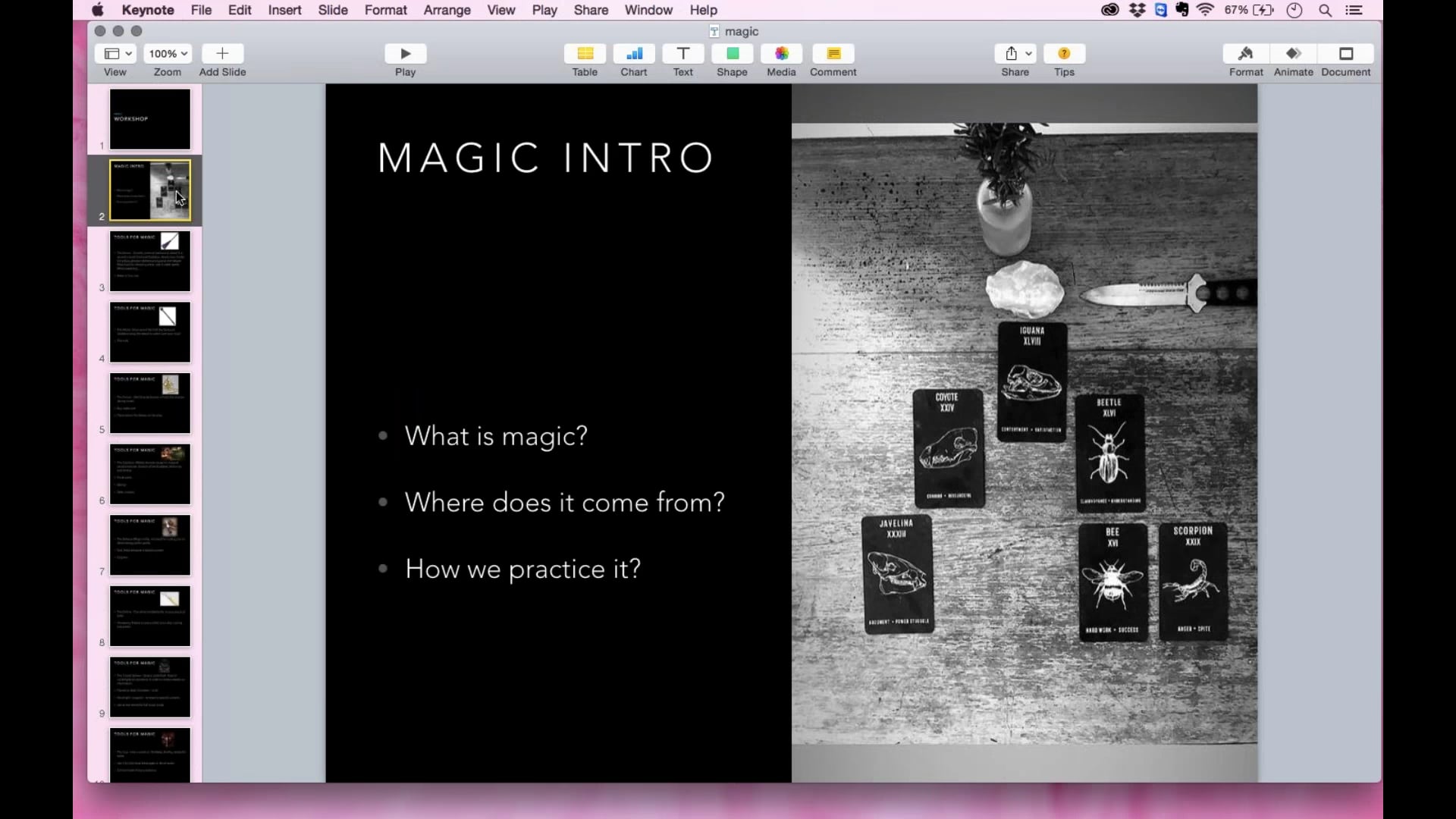
Task: Click the 'What is magic?' bullet
Action: [x=496, y=436]
